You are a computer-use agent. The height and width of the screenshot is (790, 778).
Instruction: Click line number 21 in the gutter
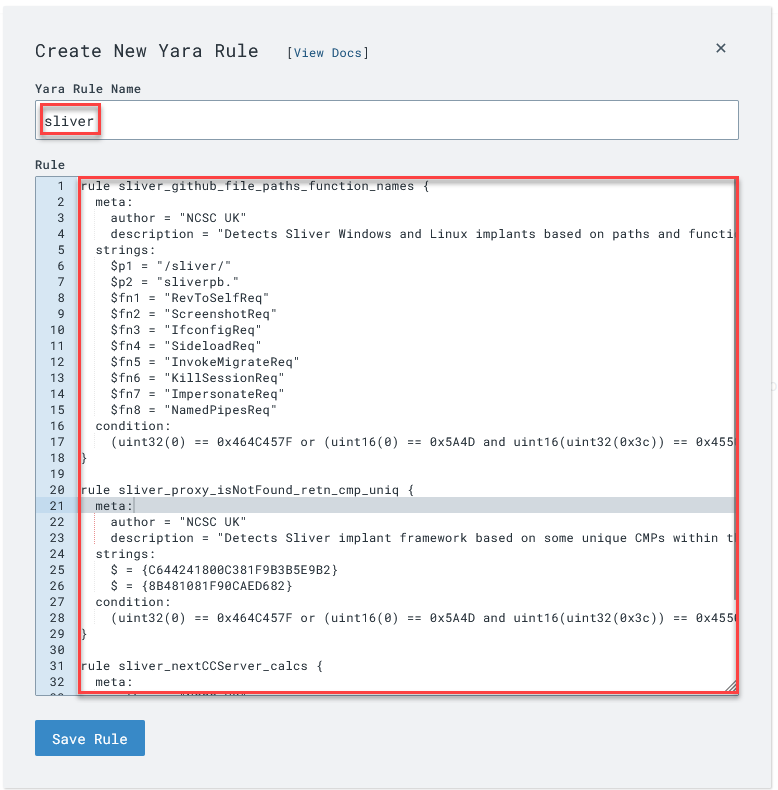point(57,506)
